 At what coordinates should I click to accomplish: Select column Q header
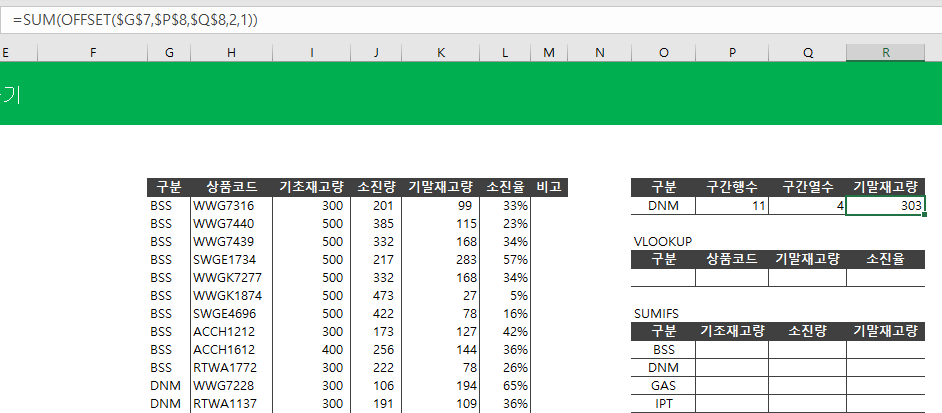[x=808, y=53]
